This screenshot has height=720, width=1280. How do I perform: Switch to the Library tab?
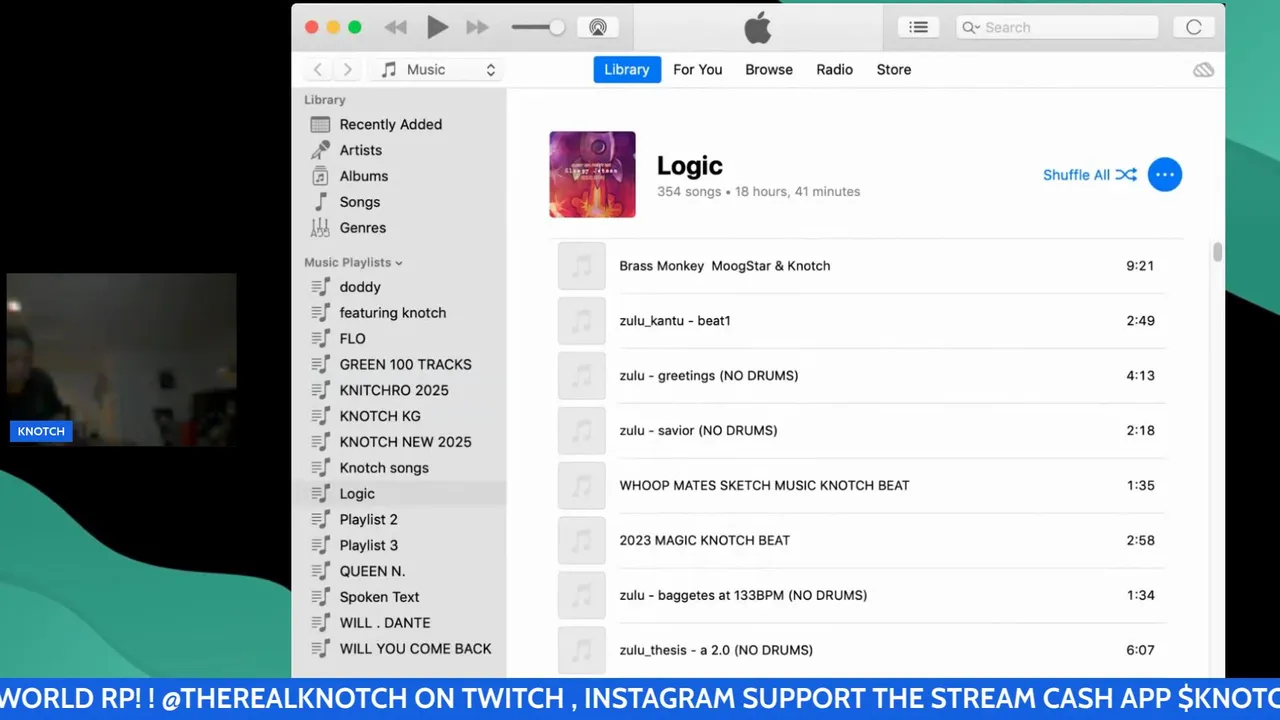point(627,69)
